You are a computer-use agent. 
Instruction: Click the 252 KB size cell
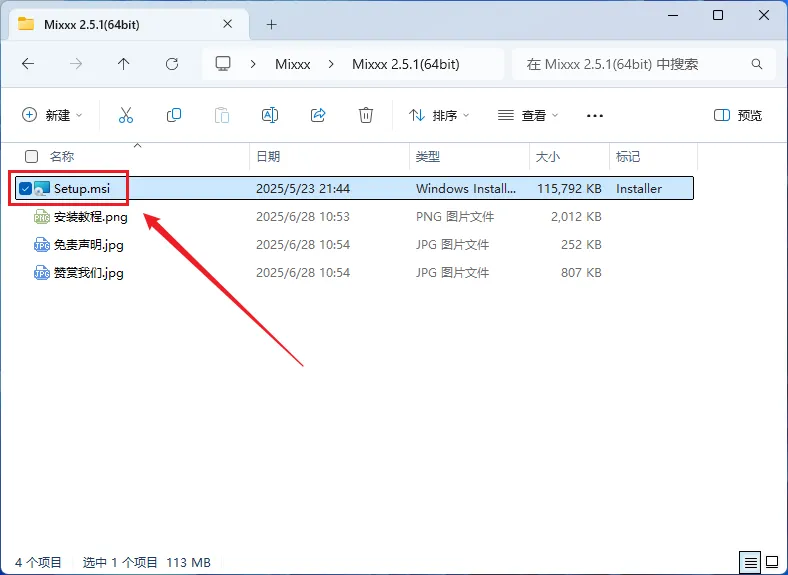pyautogui.click(x=581, y=245)
